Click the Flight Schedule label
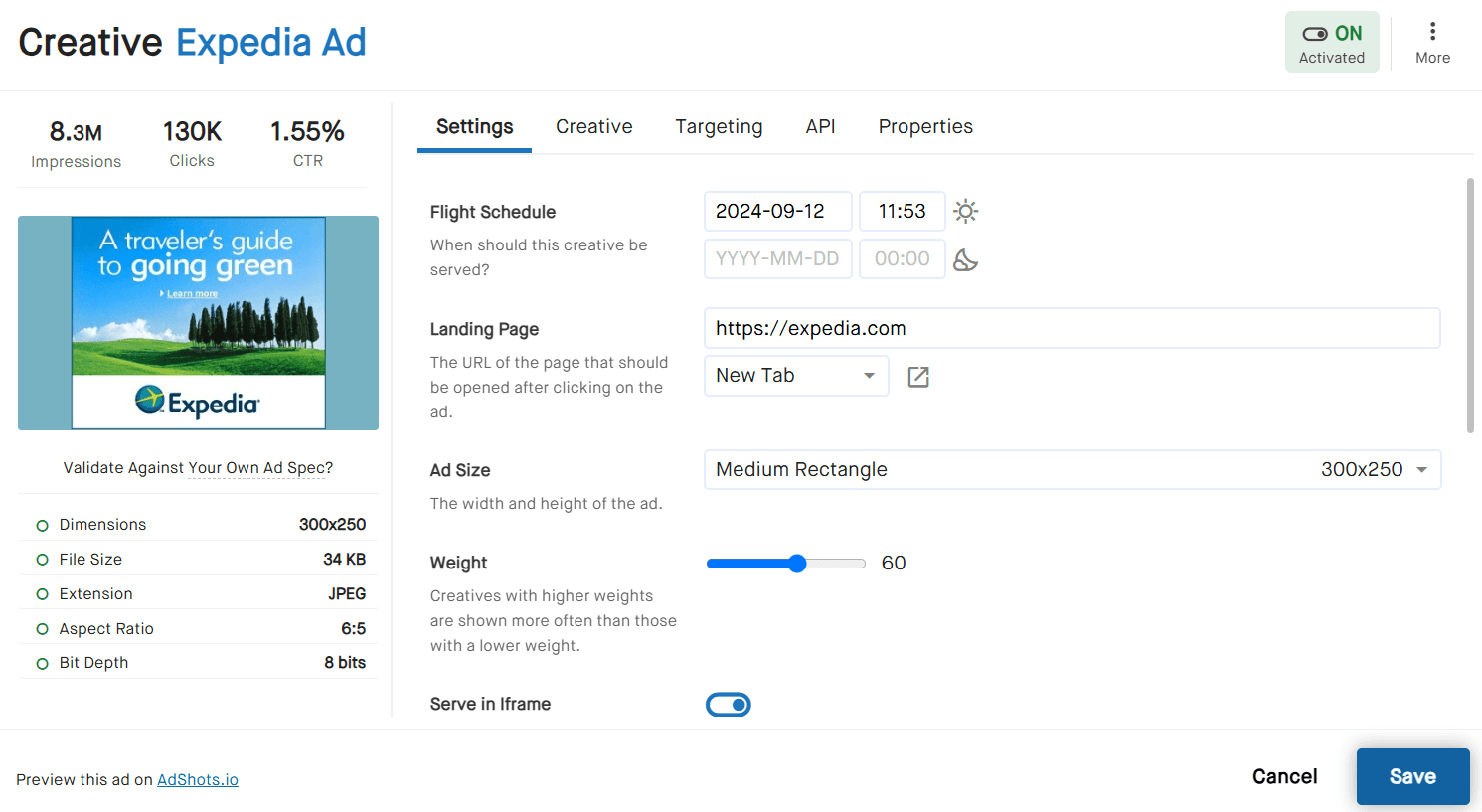The width and height of the screenshot is (1482, 812). pos(493,212)
